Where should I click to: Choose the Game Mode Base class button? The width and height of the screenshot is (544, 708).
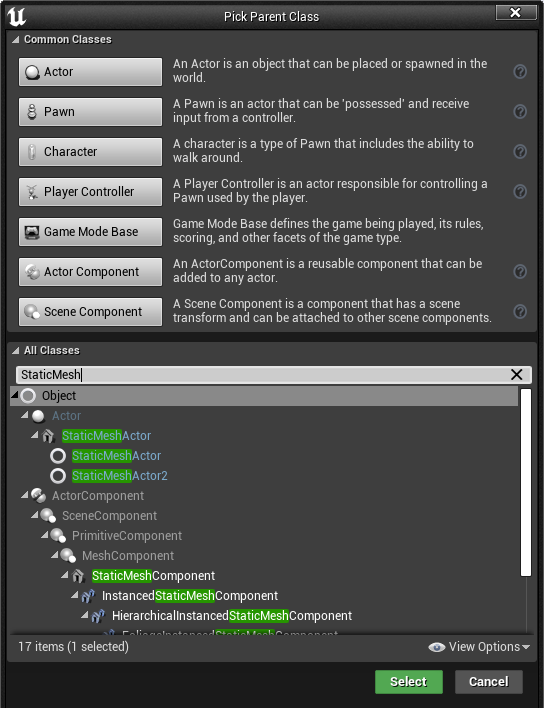click(90, 232)
